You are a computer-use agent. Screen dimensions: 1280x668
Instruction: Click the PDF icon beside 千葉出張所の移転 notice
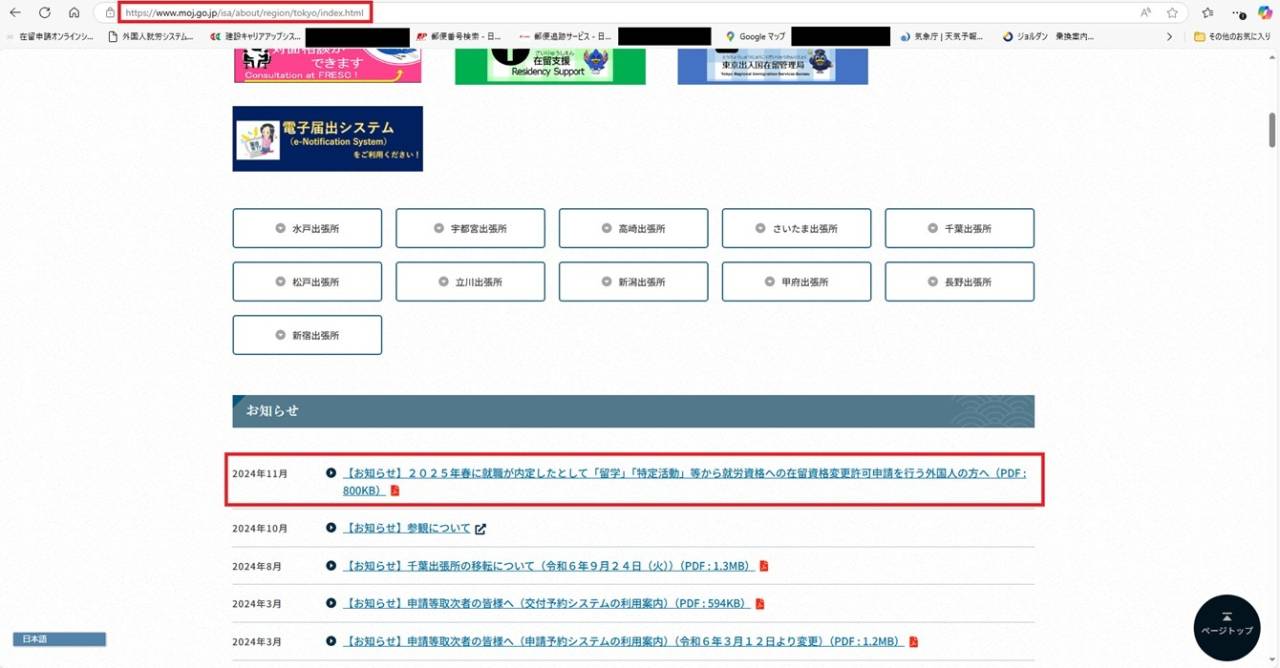coord(764,566)
